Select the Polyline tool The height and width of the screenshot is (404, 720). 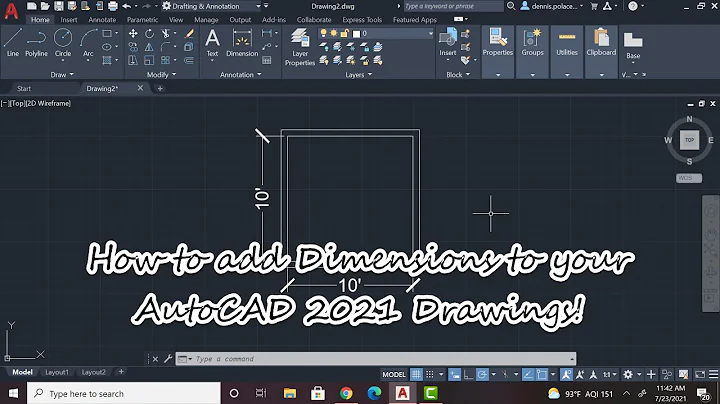[x=36, y=42]
